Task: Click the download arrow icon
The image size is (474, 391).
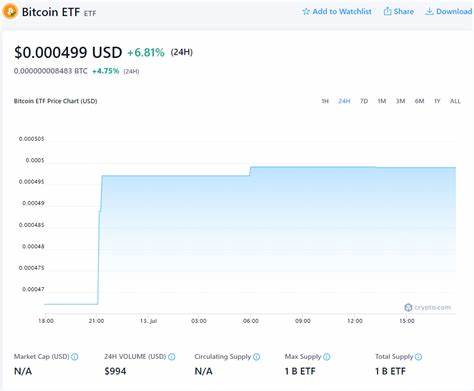Action: coord(429,11)
